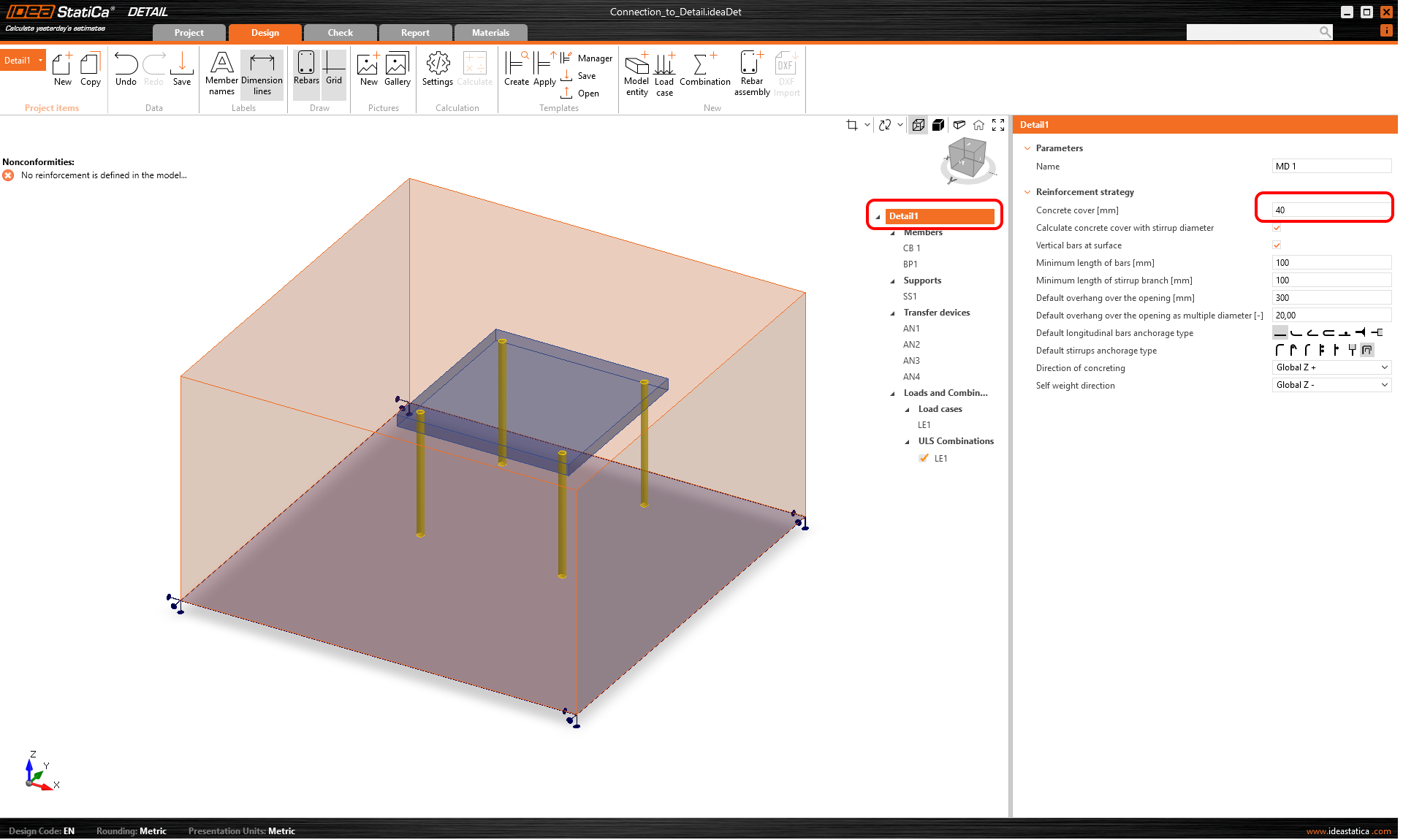Image resolution: width=1403 pixels, height=840 pixels.
Task: Open the Materials tab
Action: pyautogui.click(x=490, y=33)
